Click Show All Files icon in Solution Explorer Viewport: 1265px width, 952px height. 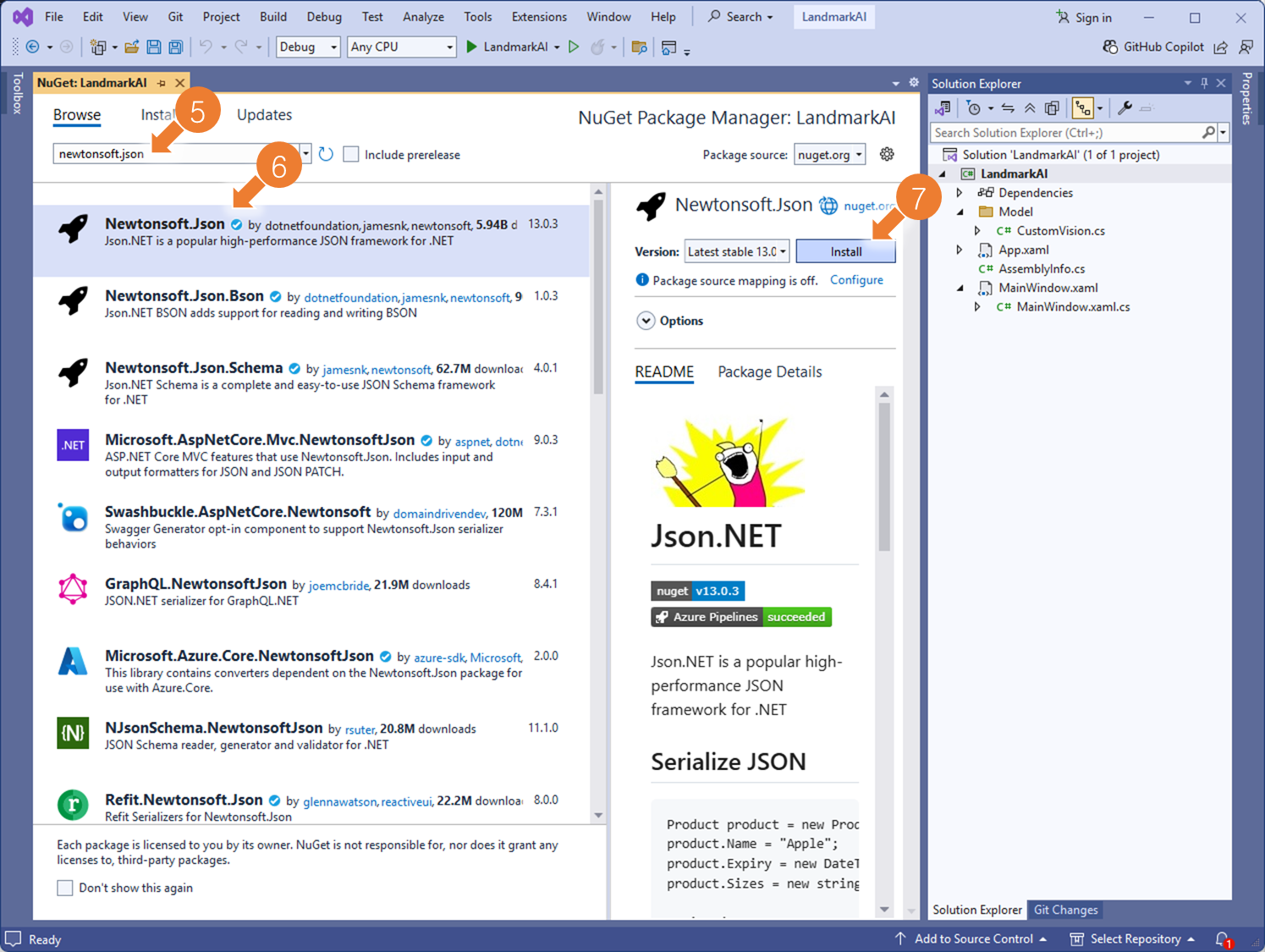1052,108
